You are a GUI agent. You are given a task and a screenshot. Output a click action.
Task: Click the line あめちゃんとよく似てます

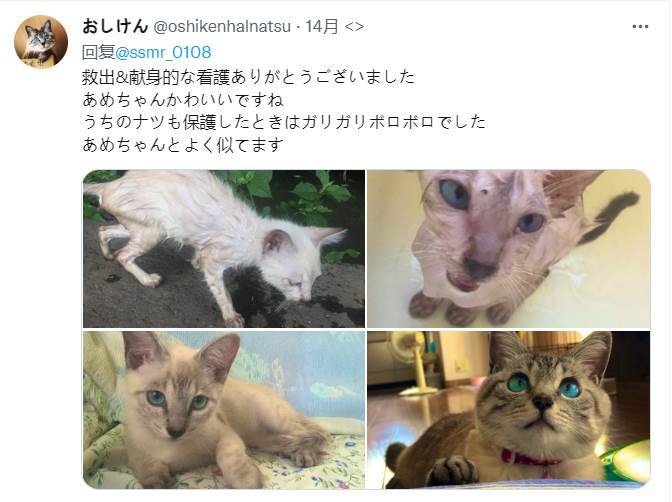point(183,144)
